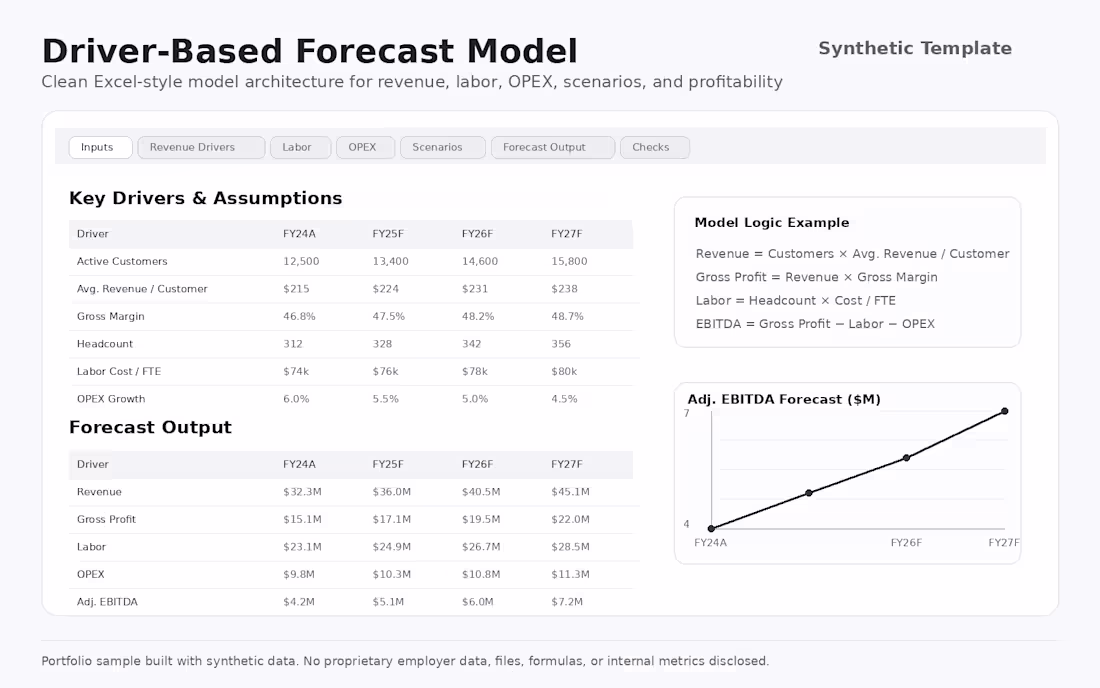This screenshot has height=688, width=1100.
Task: Switch to the Revenue Drivers tab
Action: click(x=201, y=147)
